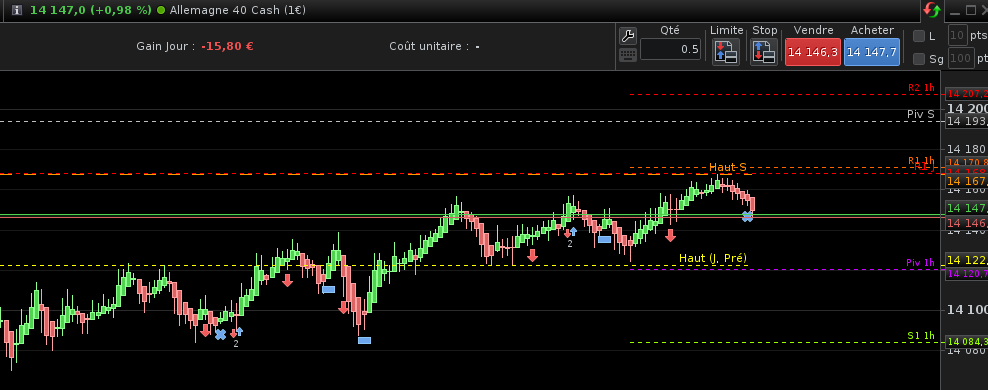Click the Coût unitaire label
Viewport: 988px width, 390px height.
[429, 46]
